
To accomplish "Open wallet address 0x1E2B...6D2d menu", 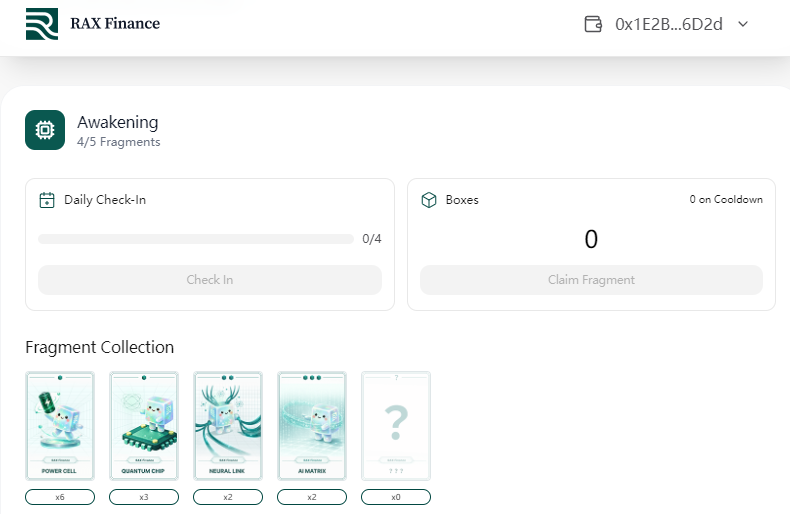I will coord(669,24).
